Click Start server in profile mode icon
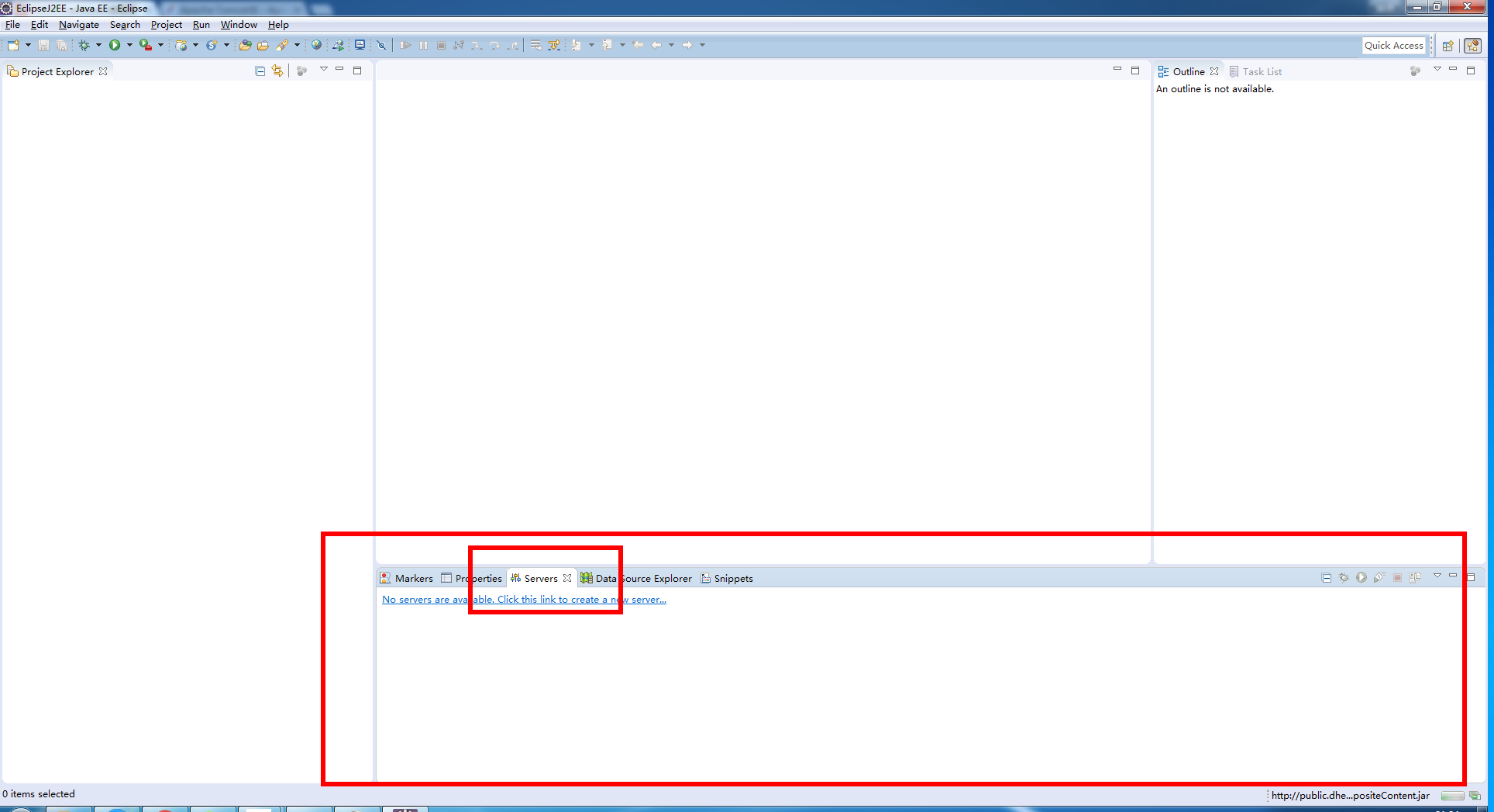Screen dimensions: 1494x812 pyautogui.click(x=1379, y=578)
